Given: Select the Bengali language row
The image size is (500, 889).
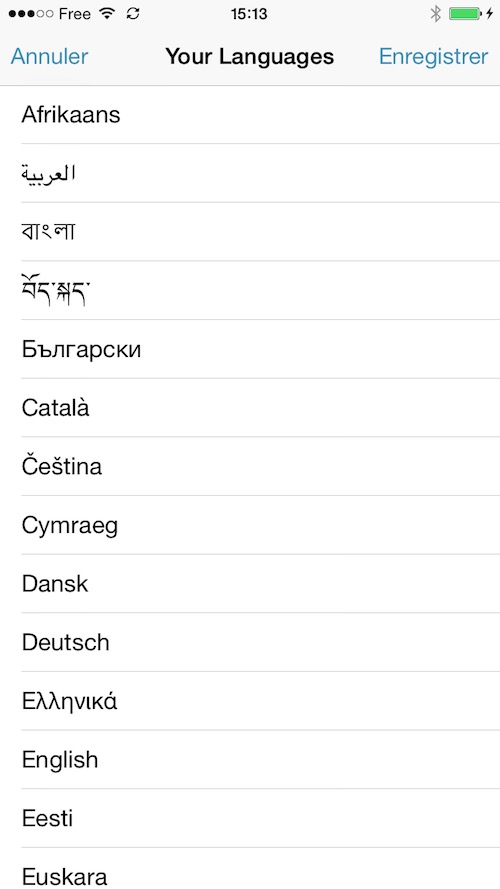Looking at the screenshot, I should [250, 232].
